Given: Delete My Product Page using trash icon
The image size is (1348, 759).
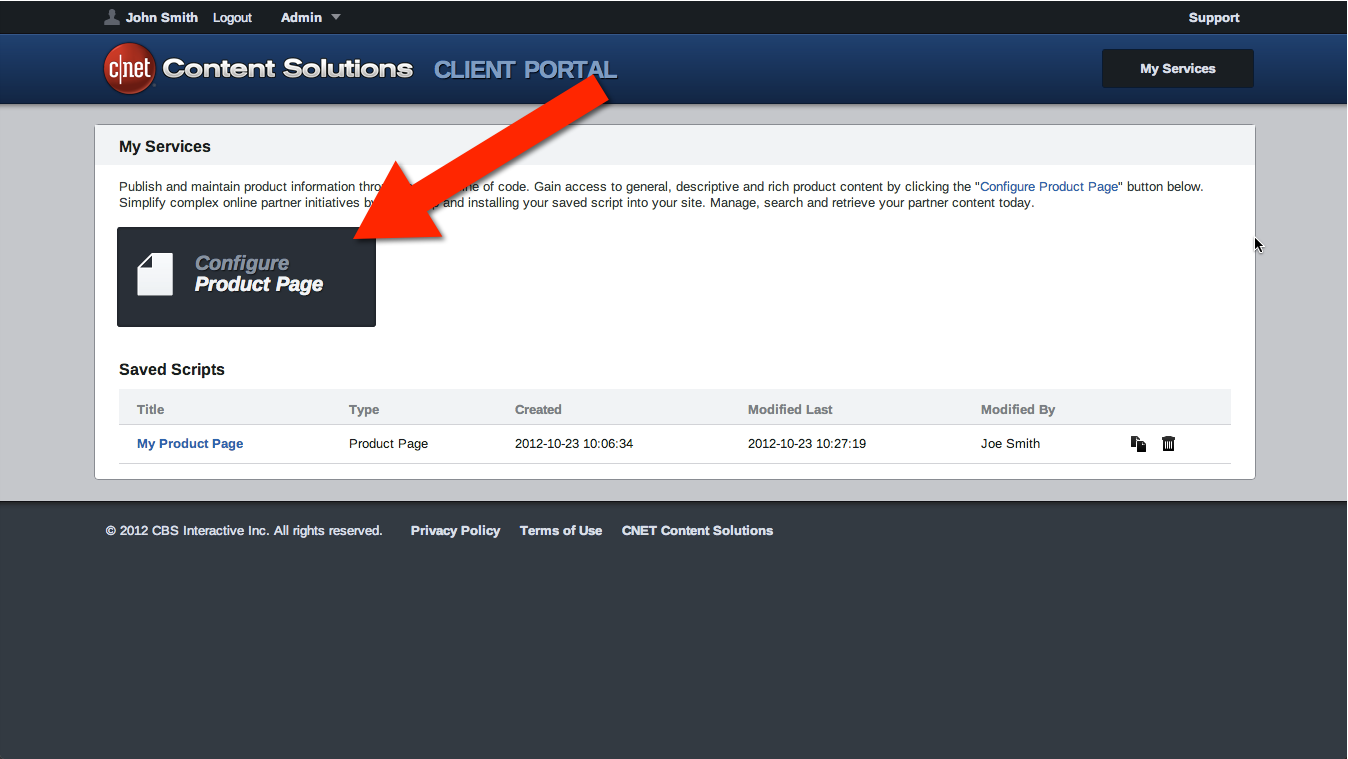Looking at the screenshot, I should point(1168,444).
